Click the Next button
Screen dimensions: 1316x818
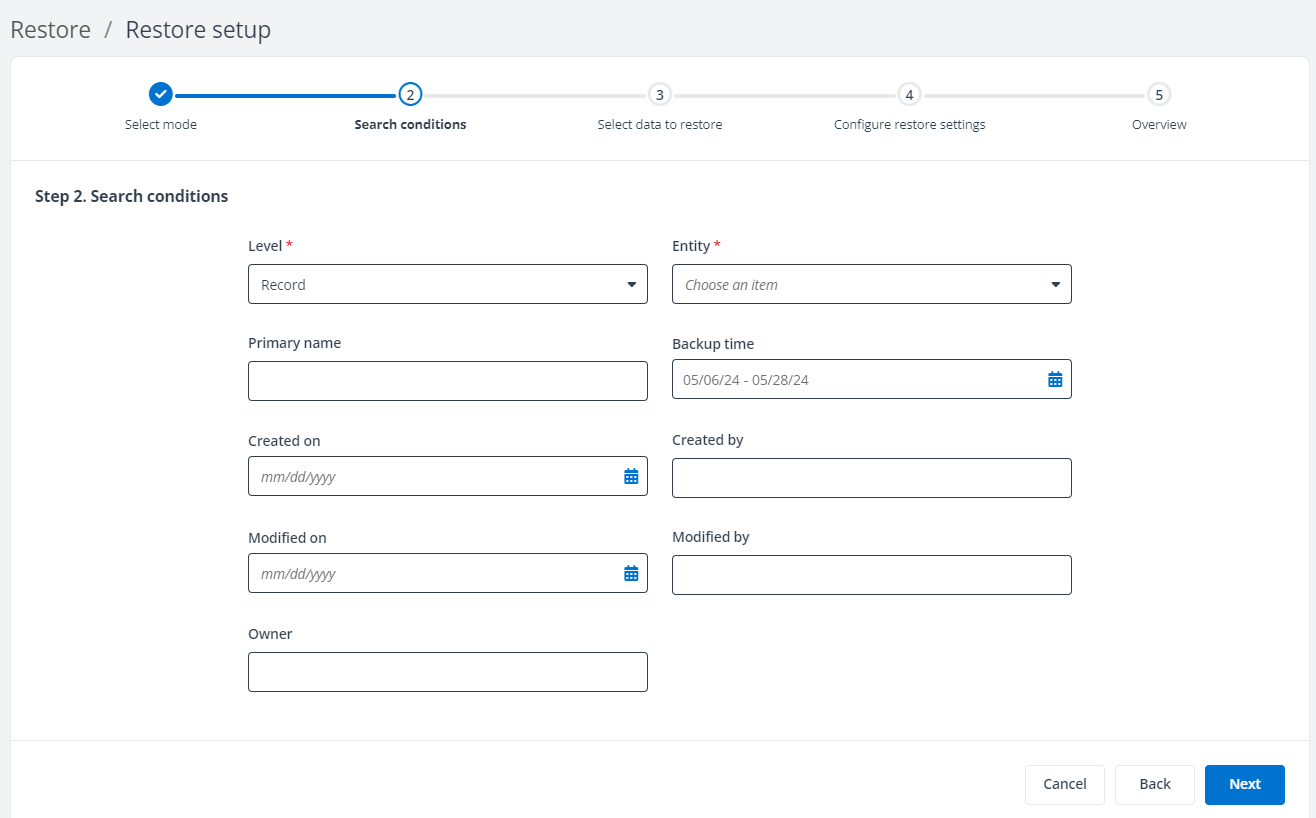point(1244,784)
